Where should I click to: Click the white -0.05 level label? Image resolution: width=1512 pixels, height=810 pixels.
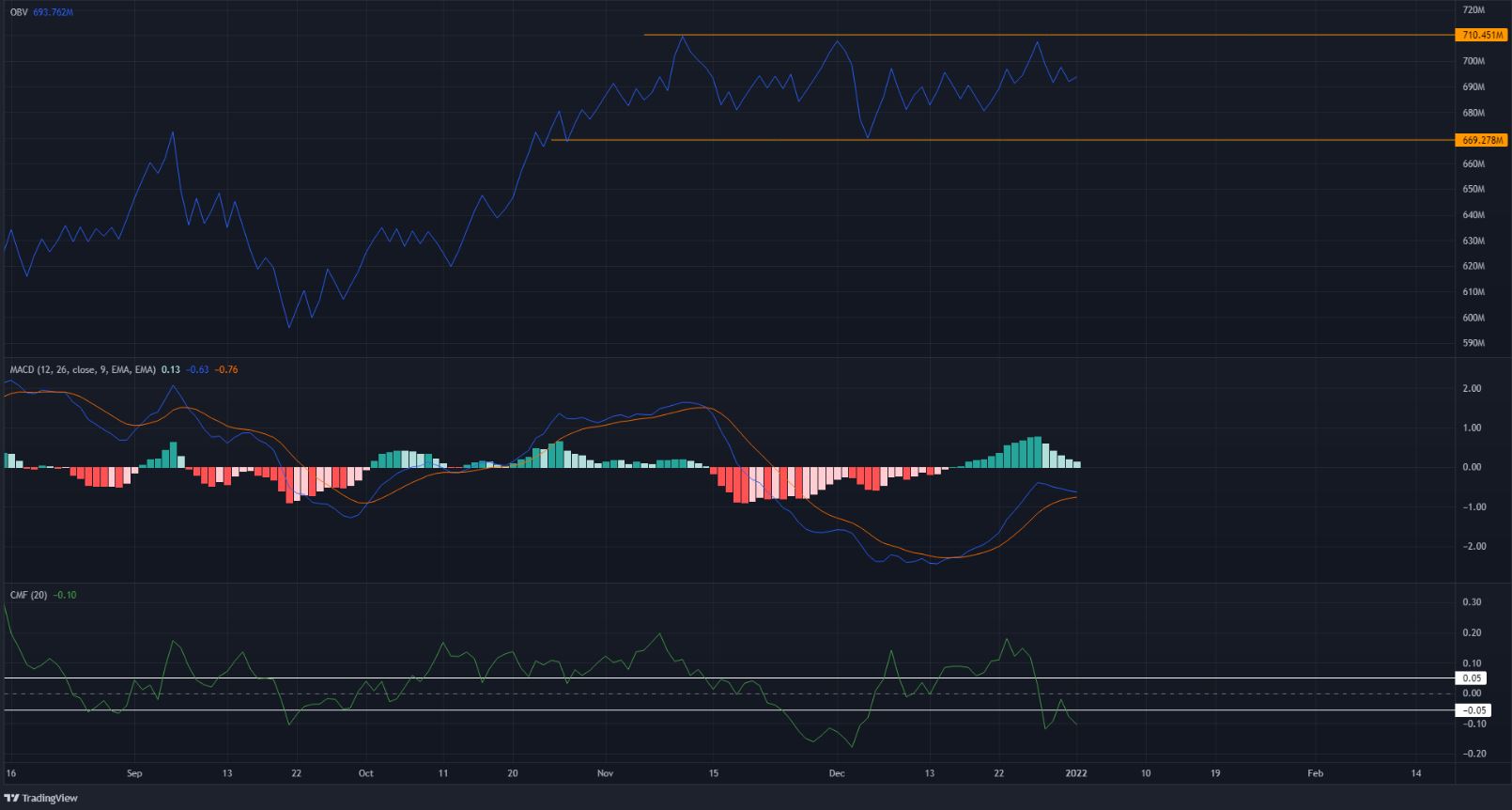(1472, 710)
